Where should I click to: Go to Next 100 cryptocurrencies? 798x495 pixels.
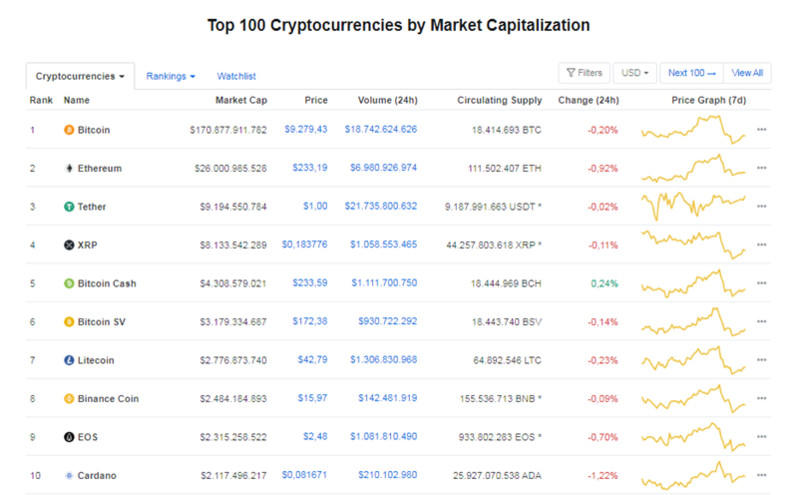(x=692, y=73)
